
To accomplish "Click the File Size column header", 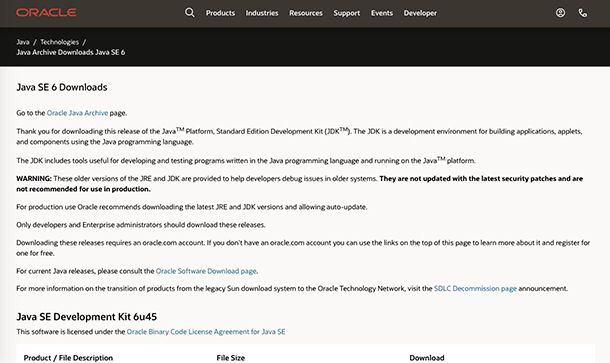I will (231, 358).
